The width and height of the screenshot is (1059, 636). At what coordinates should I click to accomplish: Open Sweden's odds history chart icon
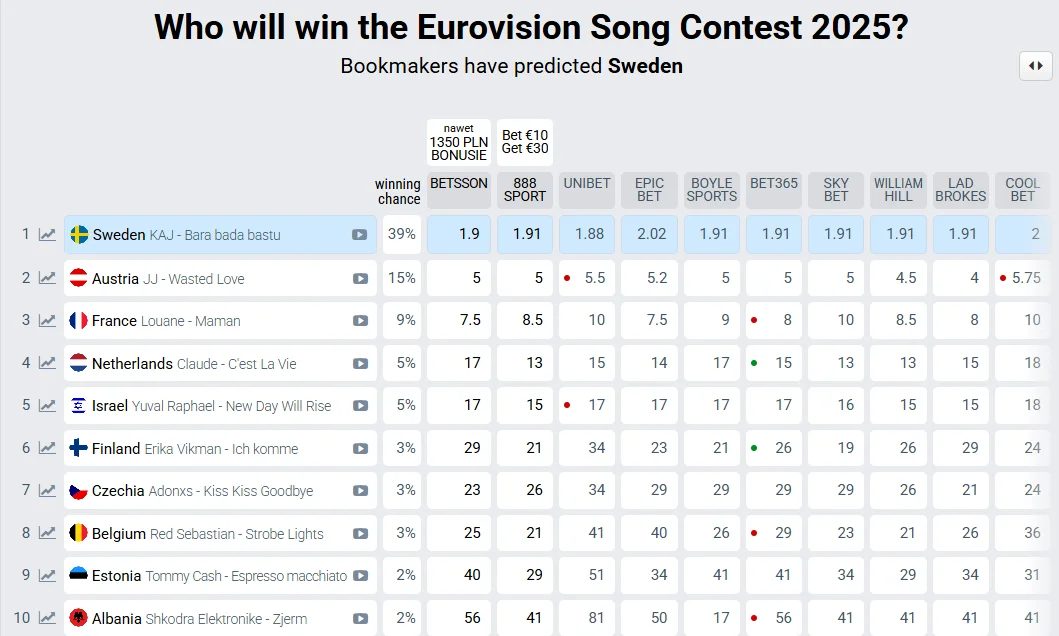(47, 234)
